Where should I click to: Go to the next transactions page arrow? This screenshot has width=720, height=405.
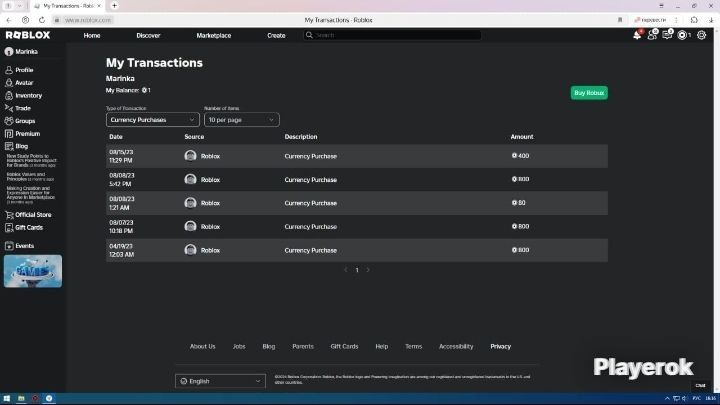(368, 270)
